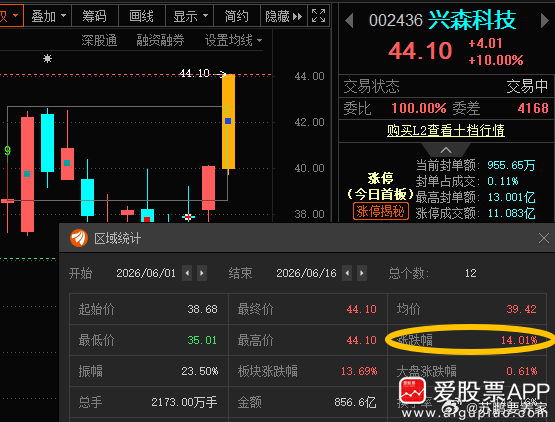
Task: Click the tall red candlestick on the left
Action: click(x=27, y=174)
